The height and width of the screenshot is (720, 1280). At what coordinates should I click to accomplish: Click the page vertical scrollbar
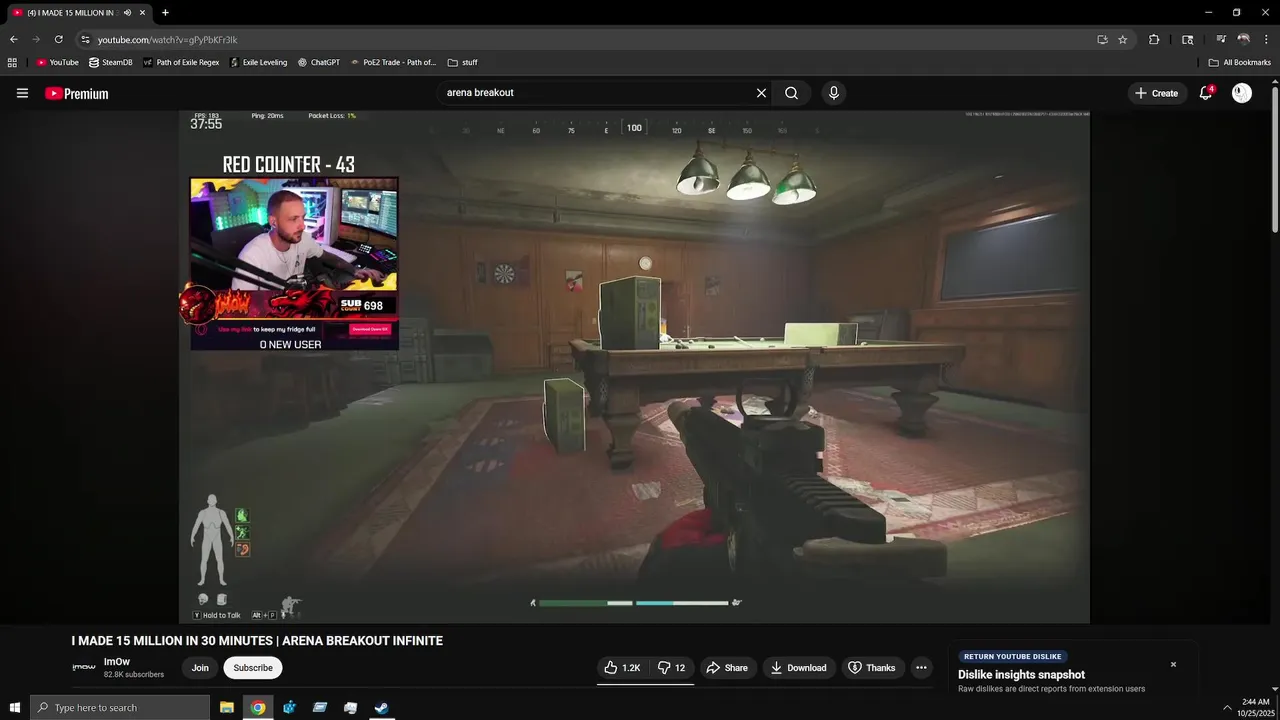[1275, 160]
